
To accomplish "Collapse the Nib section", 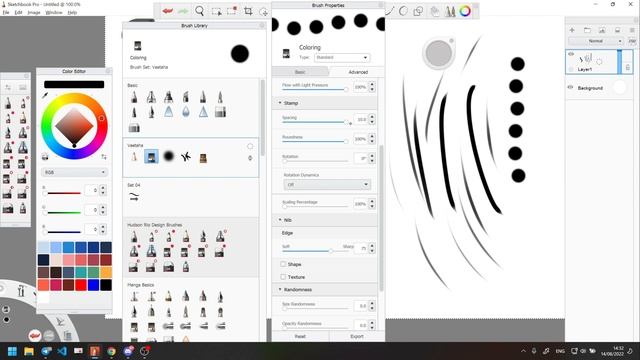I will [280, 220].
